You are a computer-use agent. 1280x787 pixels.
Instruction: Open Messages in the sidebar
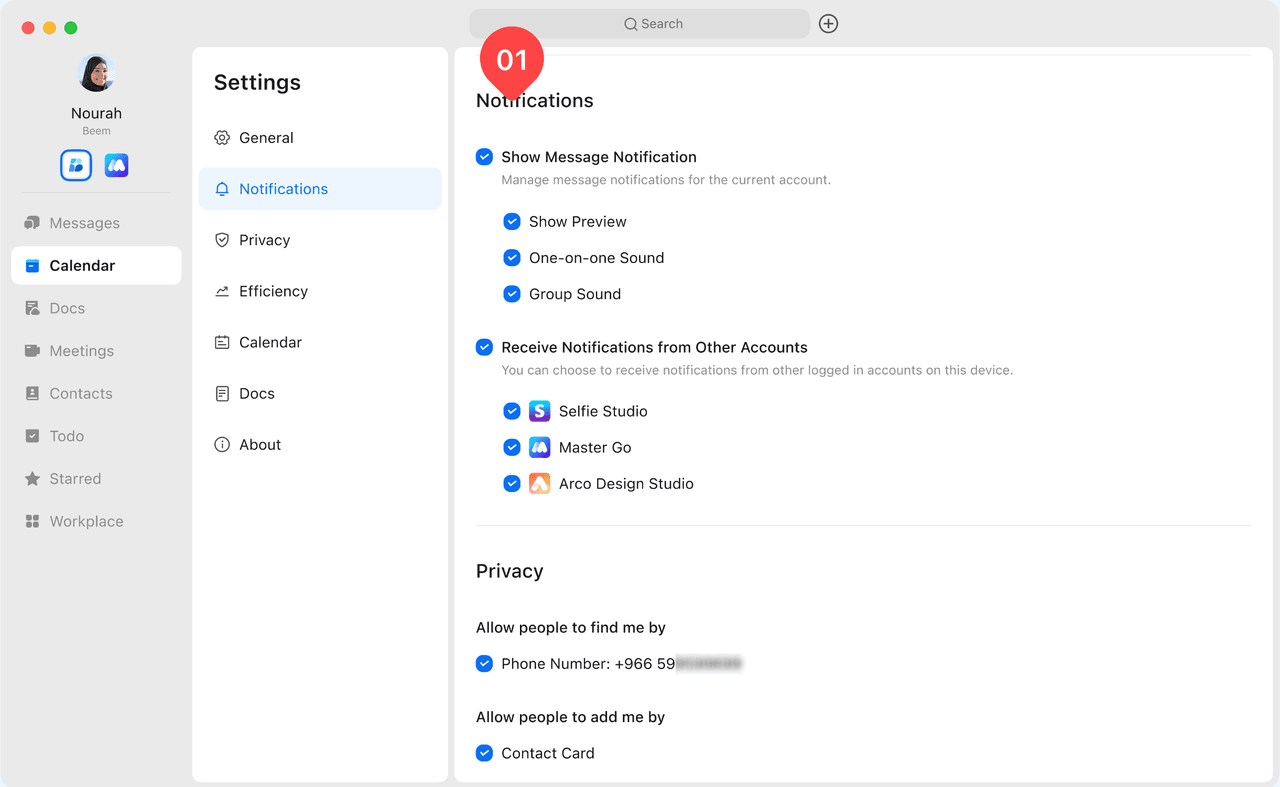[84, 223]
